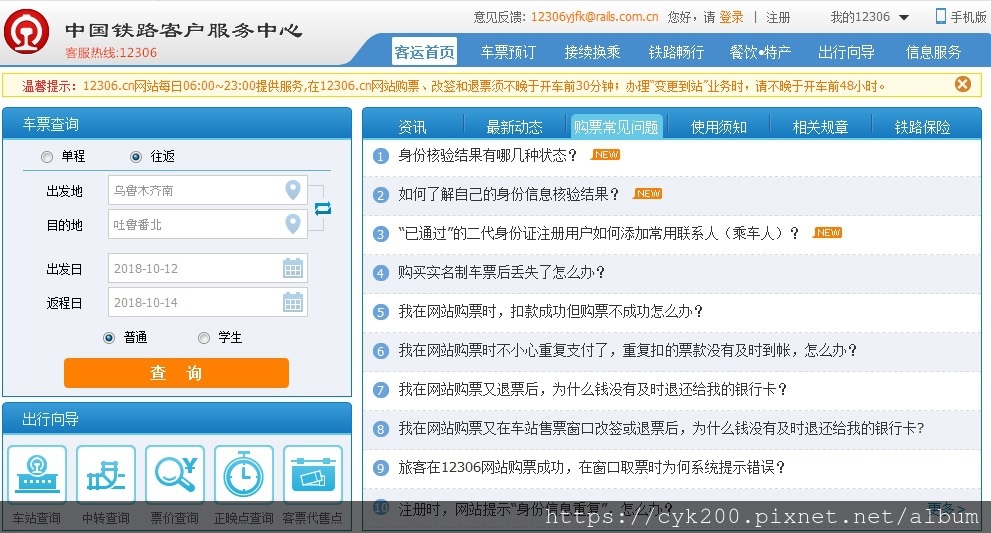Click 车票查询 panel header
Image resolution: width=991 pixels, height=533 pixels.
[177, 124]
